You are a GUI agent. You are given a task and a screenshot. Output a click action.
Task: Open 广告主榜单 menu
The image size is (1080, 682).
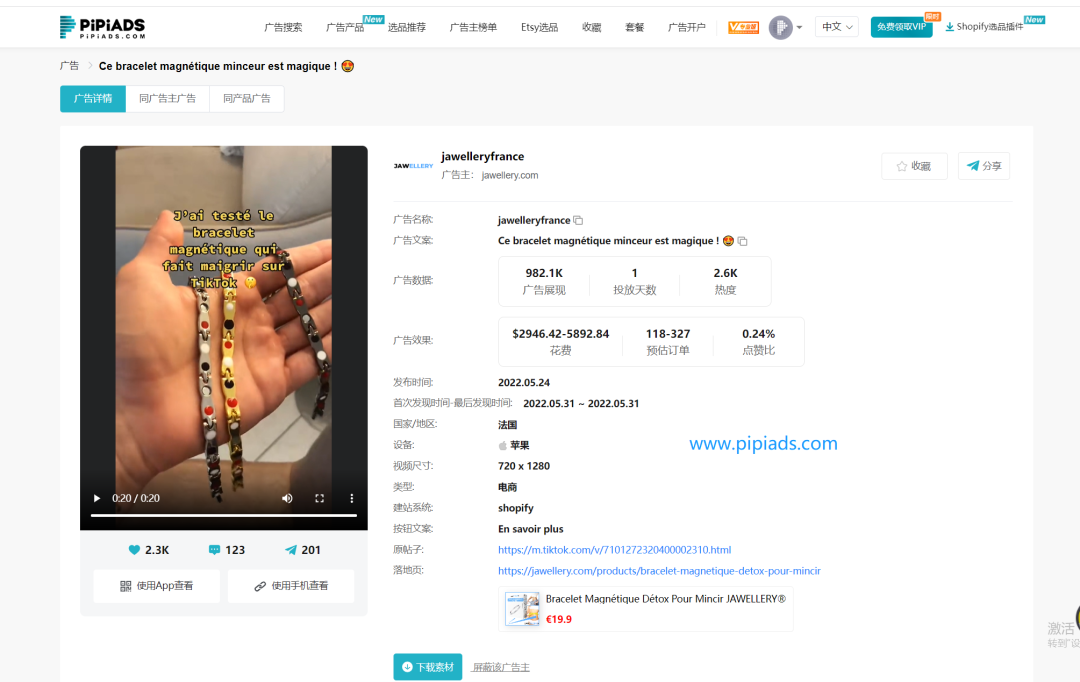(473, 28)
